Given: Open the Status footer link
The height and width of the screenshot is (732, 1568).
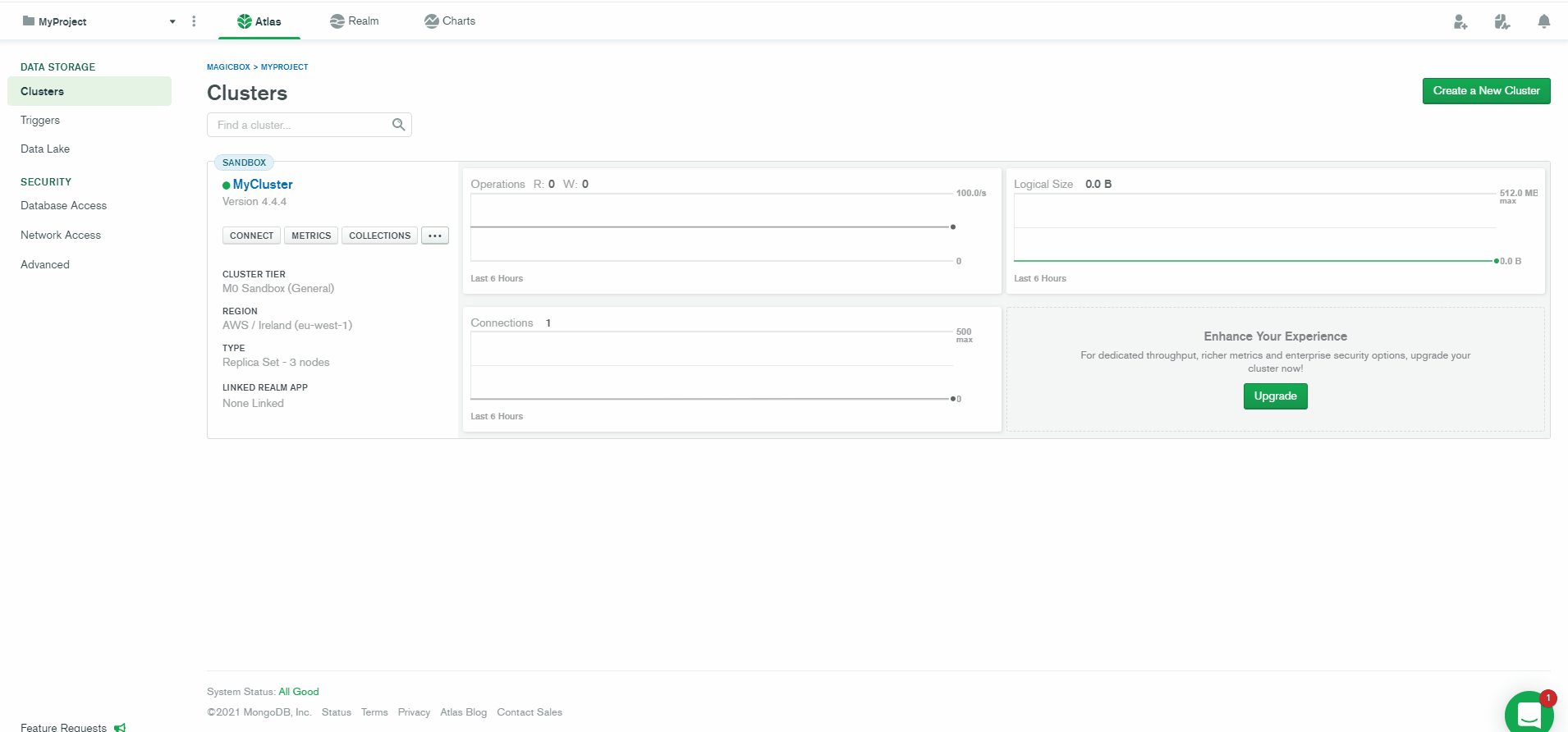Looking at the screenshot, I should click(337, 712).
